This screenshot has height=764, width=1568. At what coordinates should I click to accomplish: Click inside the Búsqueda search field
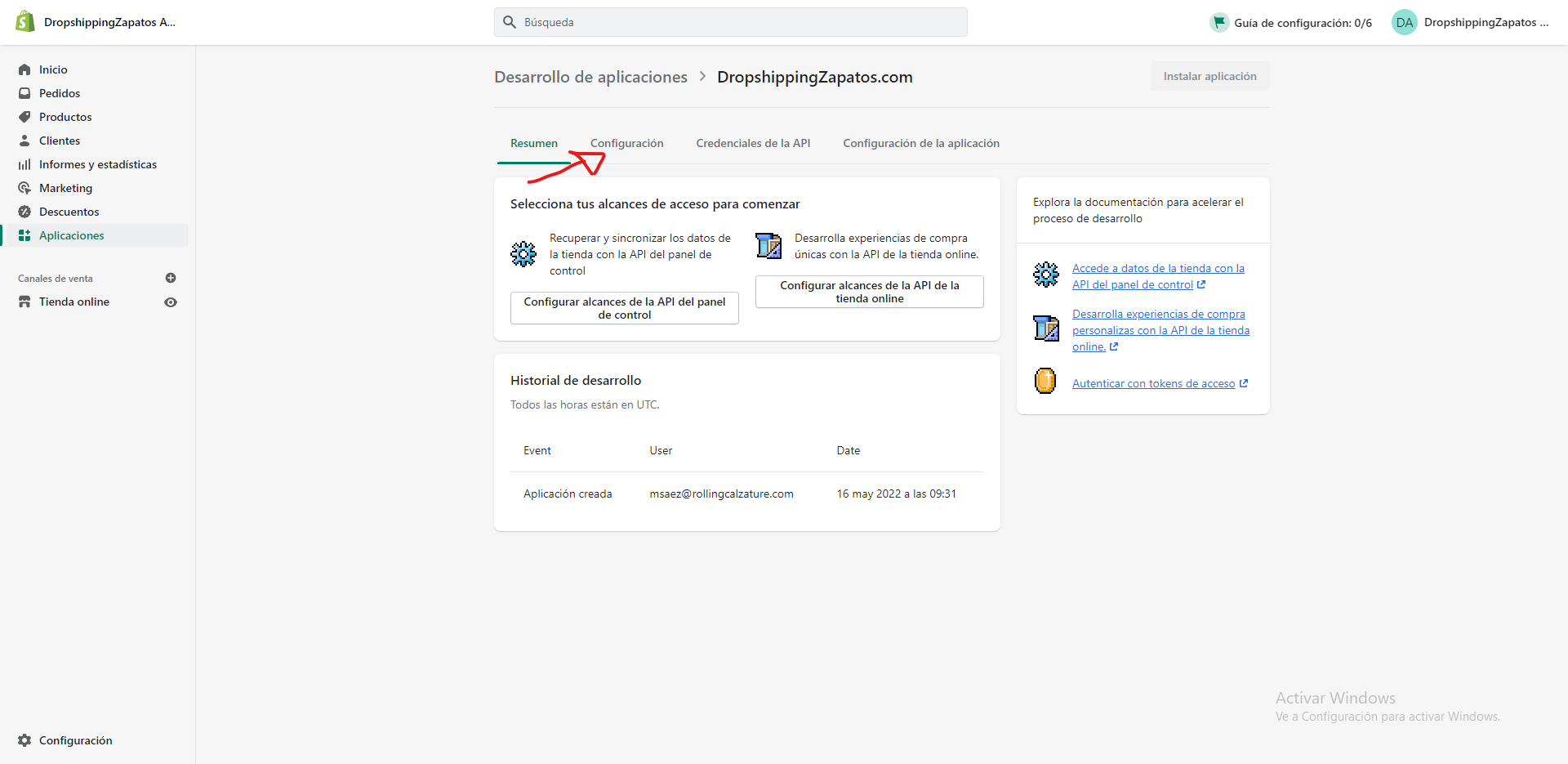(730, 22)
